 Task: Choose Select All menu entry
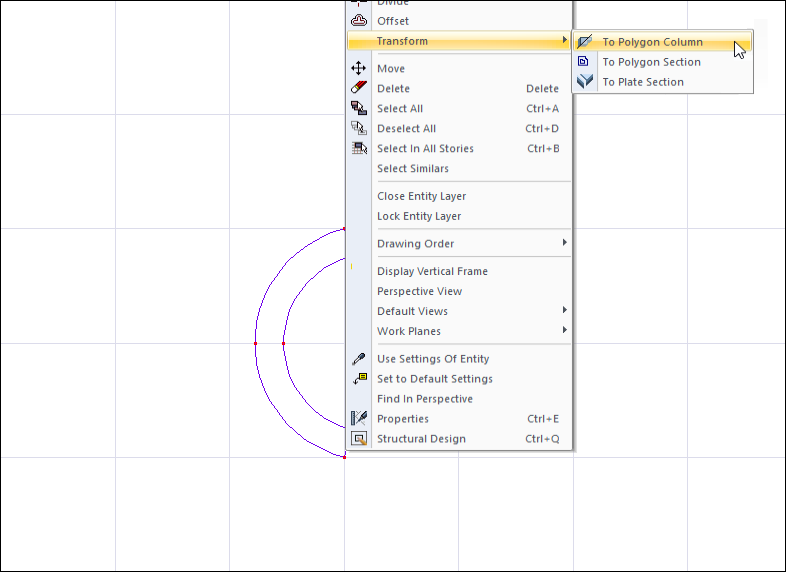[459, 108]
